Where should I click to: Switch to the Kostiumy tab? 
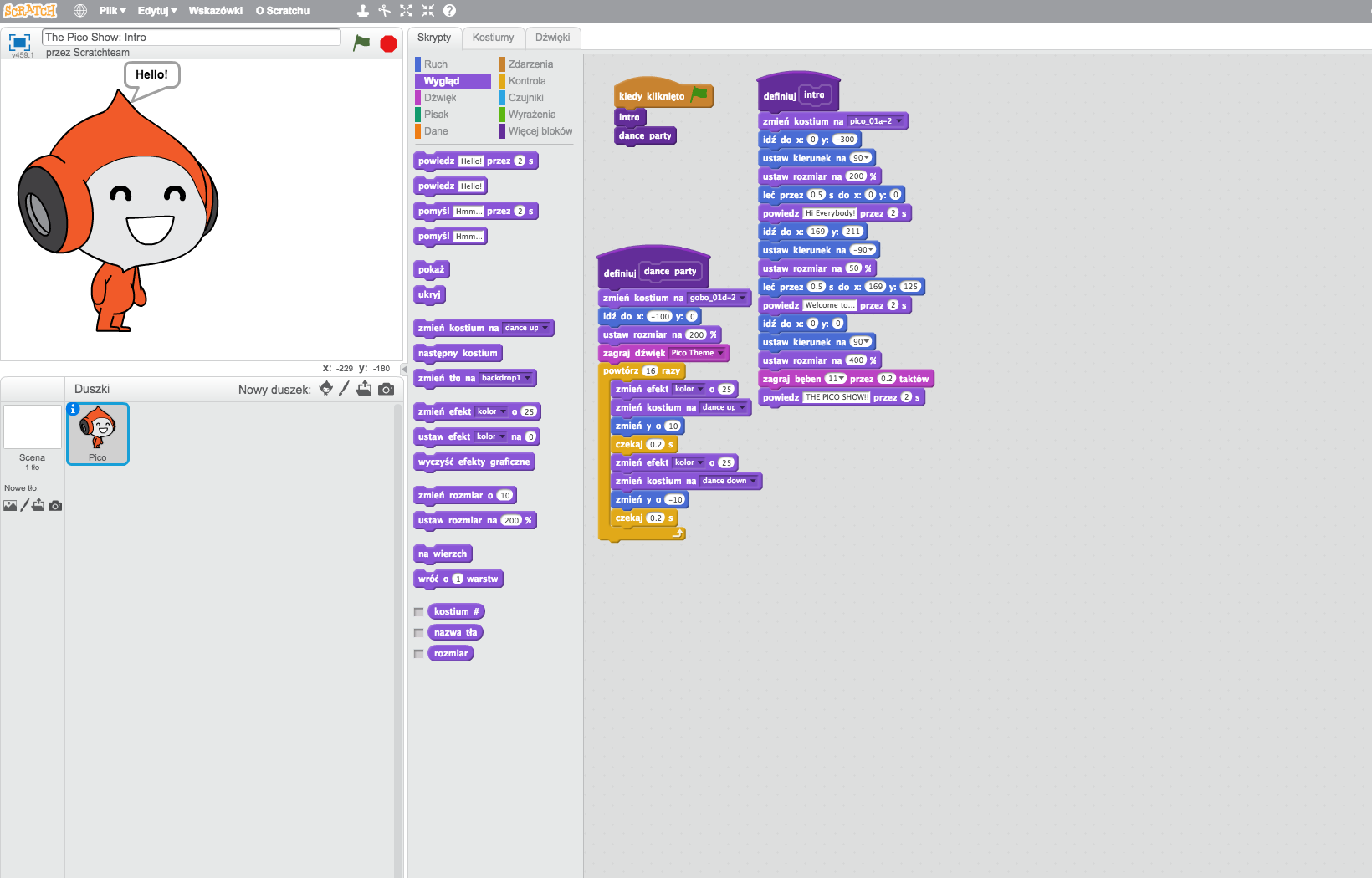click(493, 38)
